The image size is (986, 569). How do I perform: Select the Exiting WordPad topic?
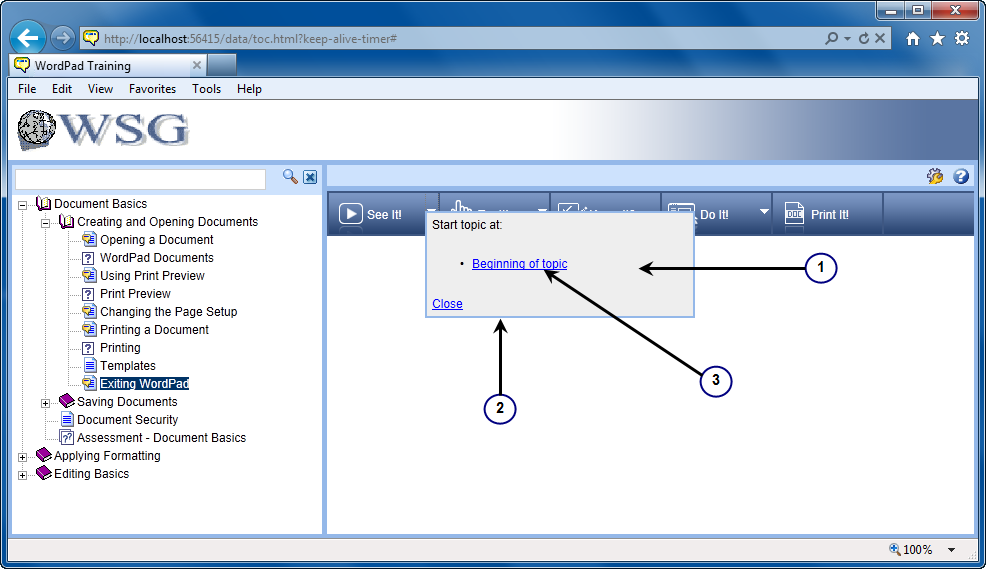coord(145,384)
